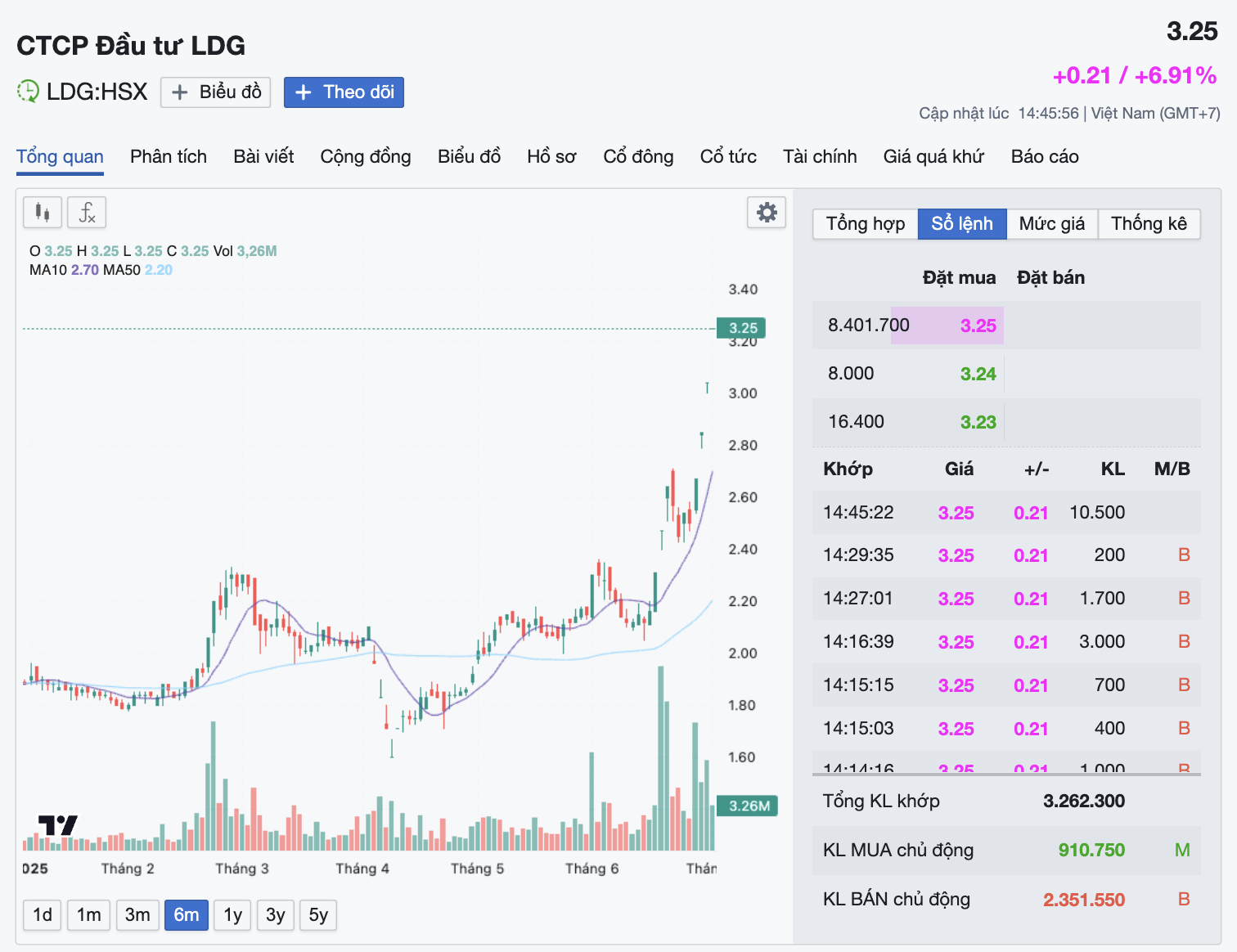1237x952 pixels.
Task: Select the 14:16:39 matched trade row
Action: click(1006, 642)
